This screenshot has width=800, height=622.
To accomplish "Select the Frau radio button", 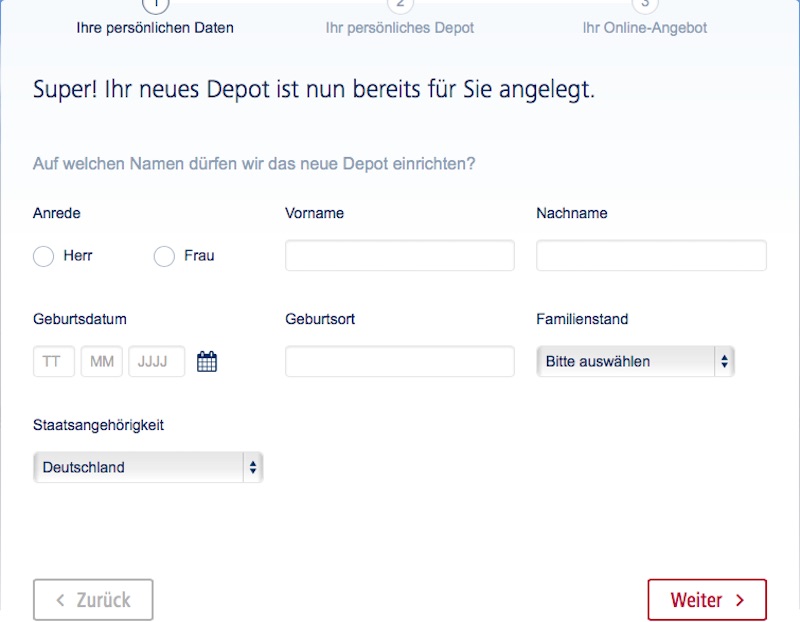I will click(164, 256).
